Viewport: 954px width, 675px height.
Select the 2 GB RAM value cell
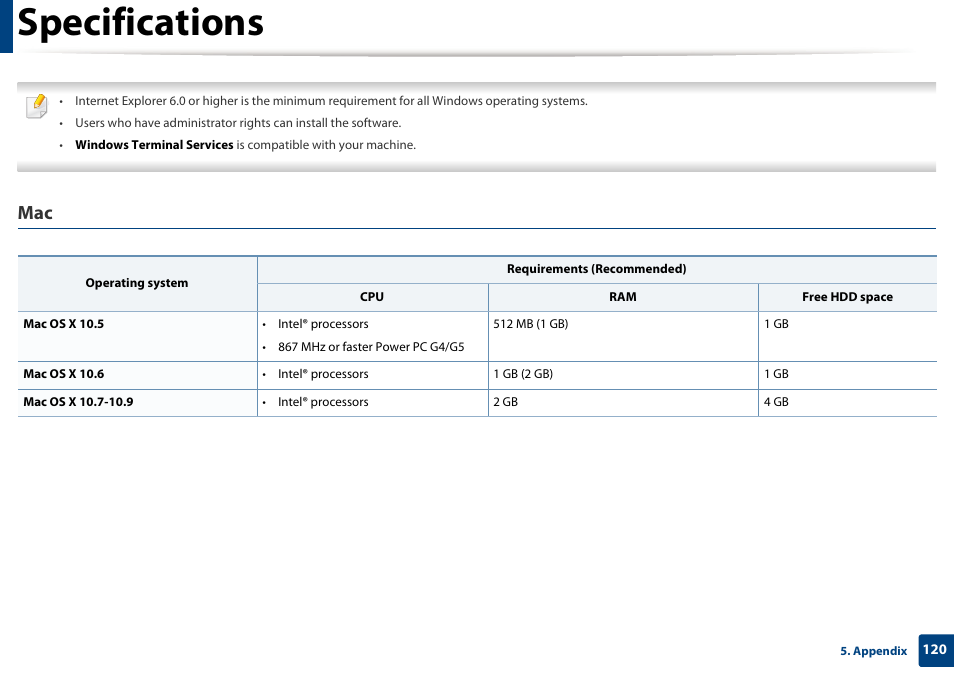pos(505,401)
